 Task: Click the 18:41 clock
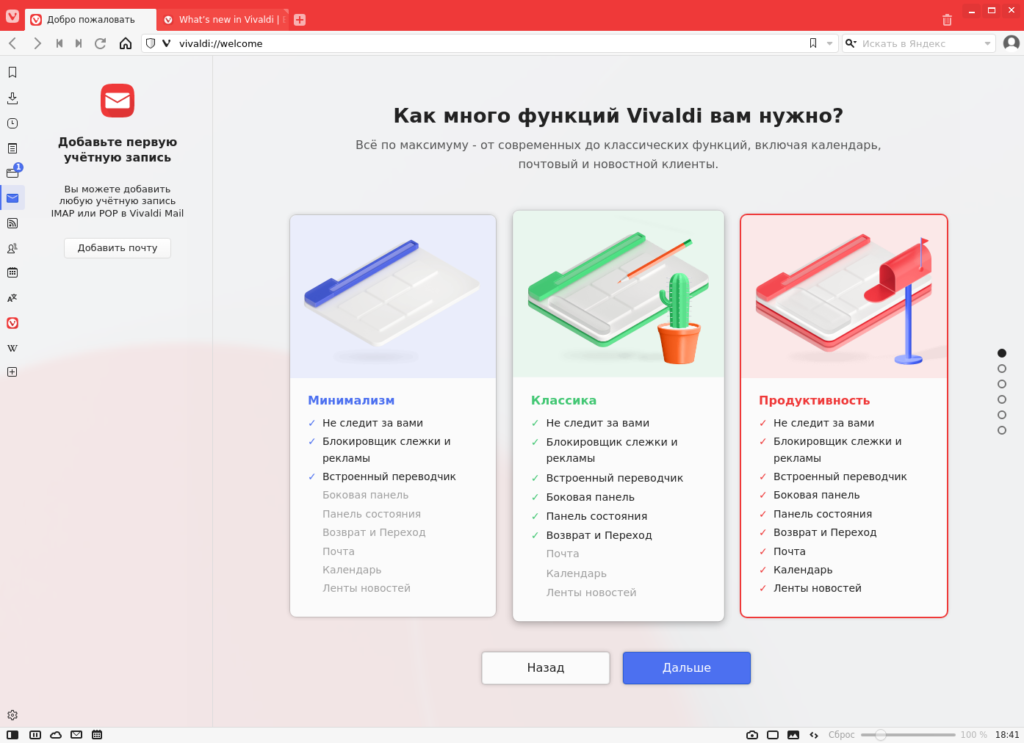point(1007,735)
